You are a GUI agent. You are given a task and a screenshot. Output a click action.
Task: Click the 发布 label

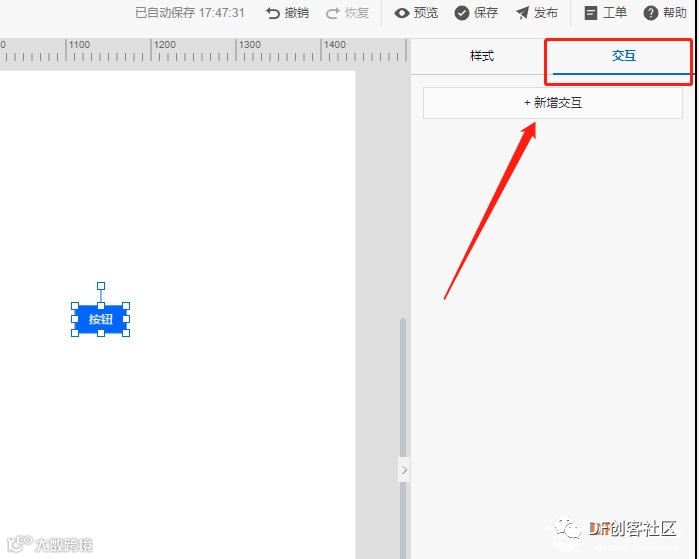point(546,13)
